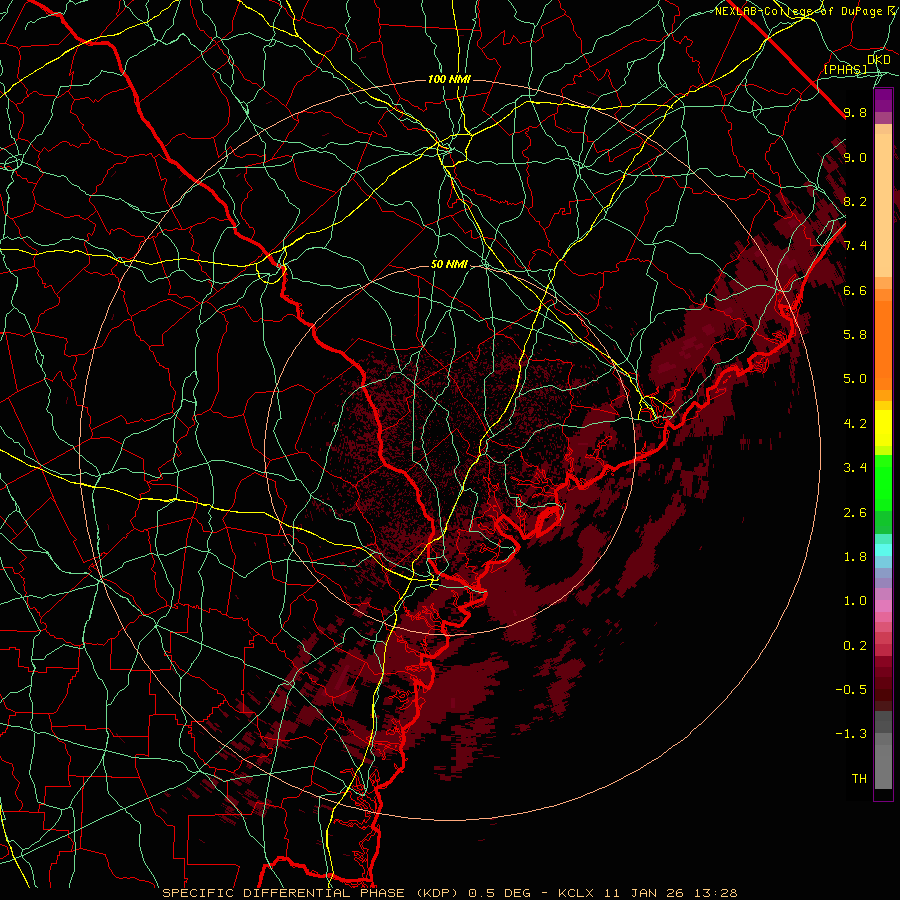Click the -1.3 scale value
Viewport: 900px width, 900px height.
pos(851,734)
